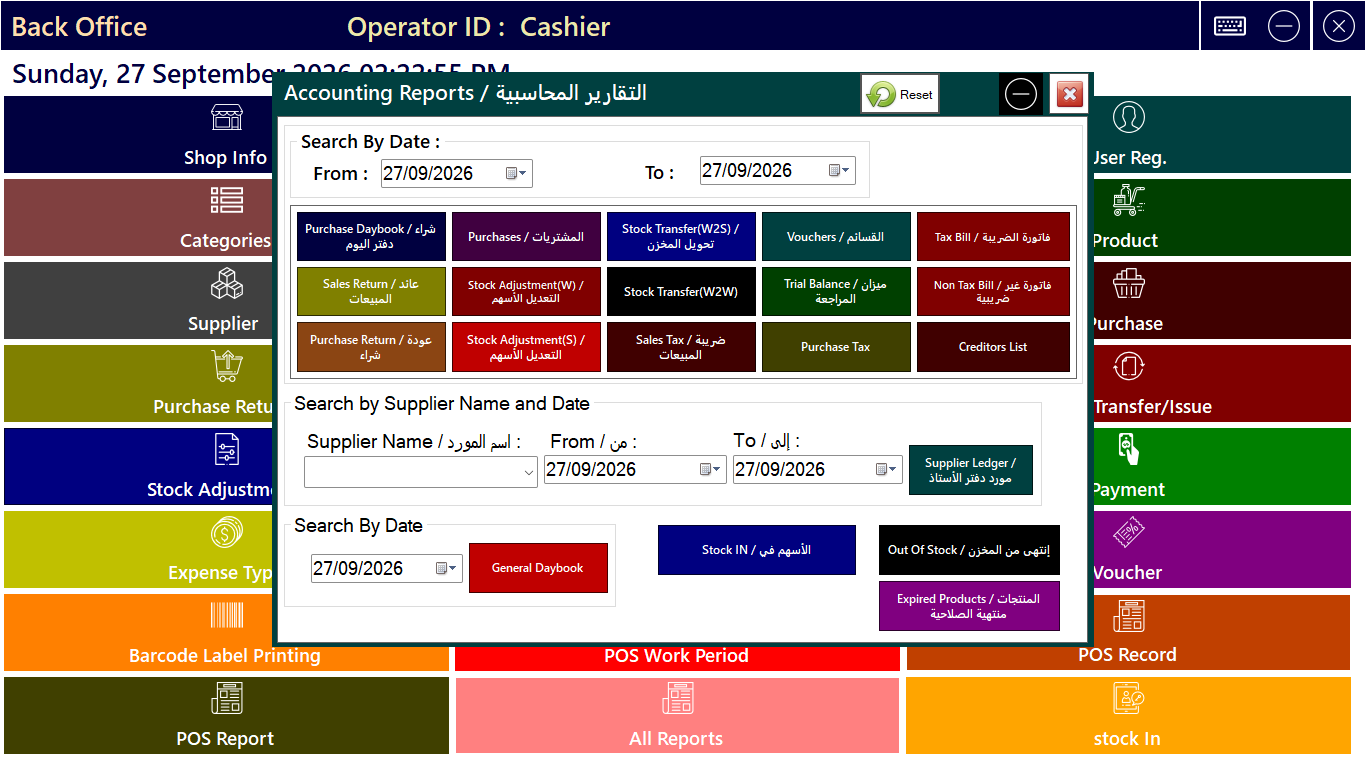This screenshot has height=768, width=1366.
Task: Open supplier section To date picker
Action: pos(888,470)
